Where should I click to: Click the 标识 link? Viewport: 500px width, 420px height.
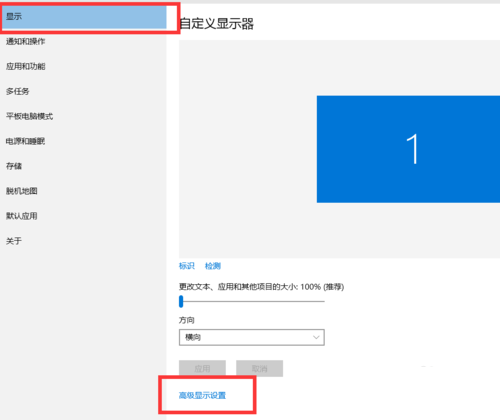(x=187, y=266)
